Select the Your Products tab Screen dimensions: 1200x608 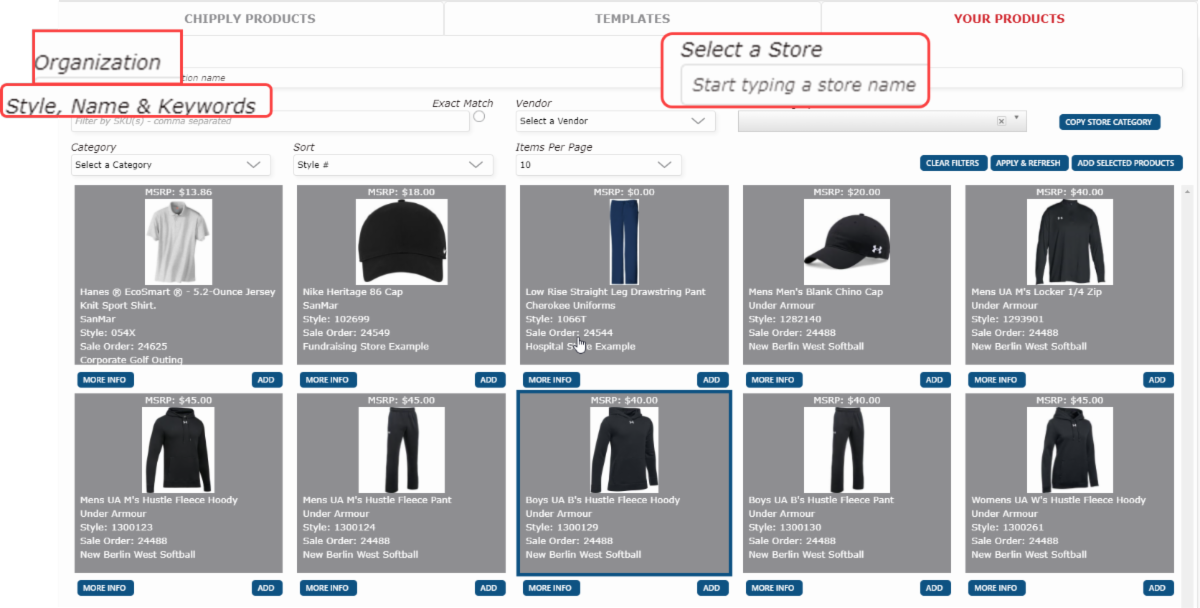click(1009, 18)
